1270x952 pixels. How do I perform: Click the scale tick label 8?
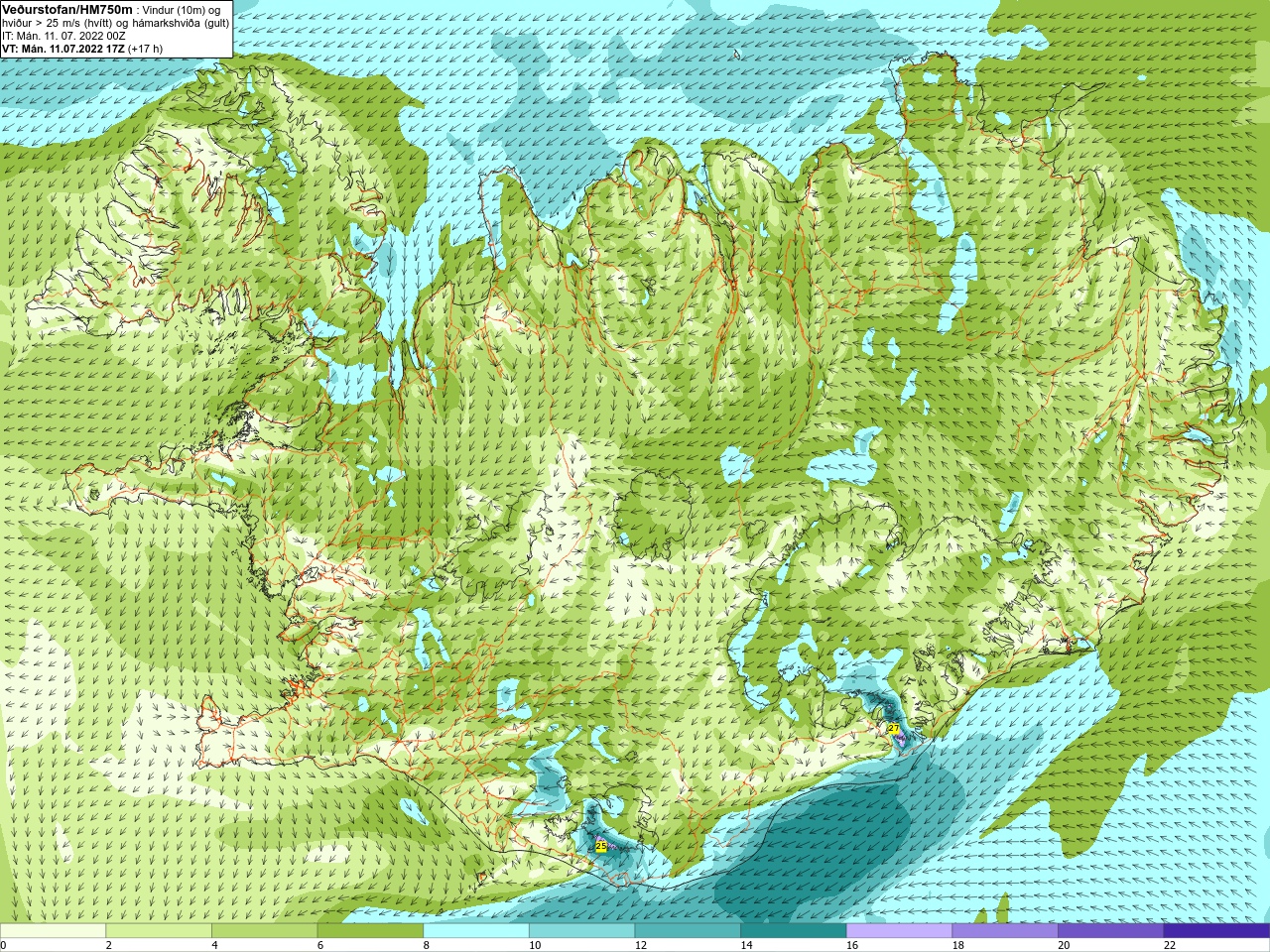point(426,945)
